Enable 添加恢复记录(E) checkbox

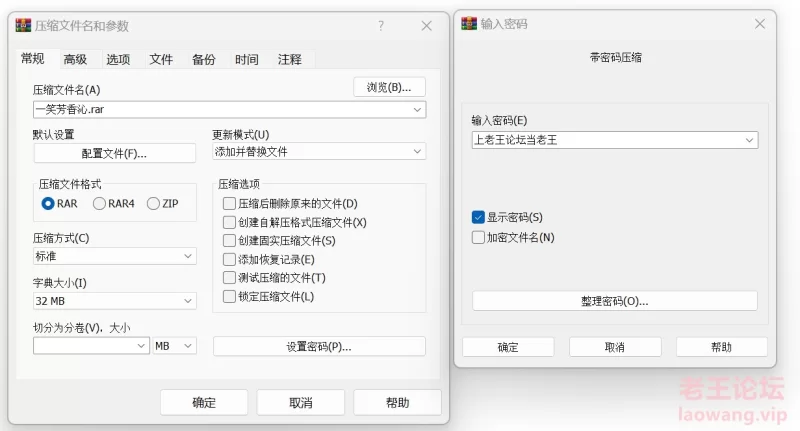coord(229,259)
